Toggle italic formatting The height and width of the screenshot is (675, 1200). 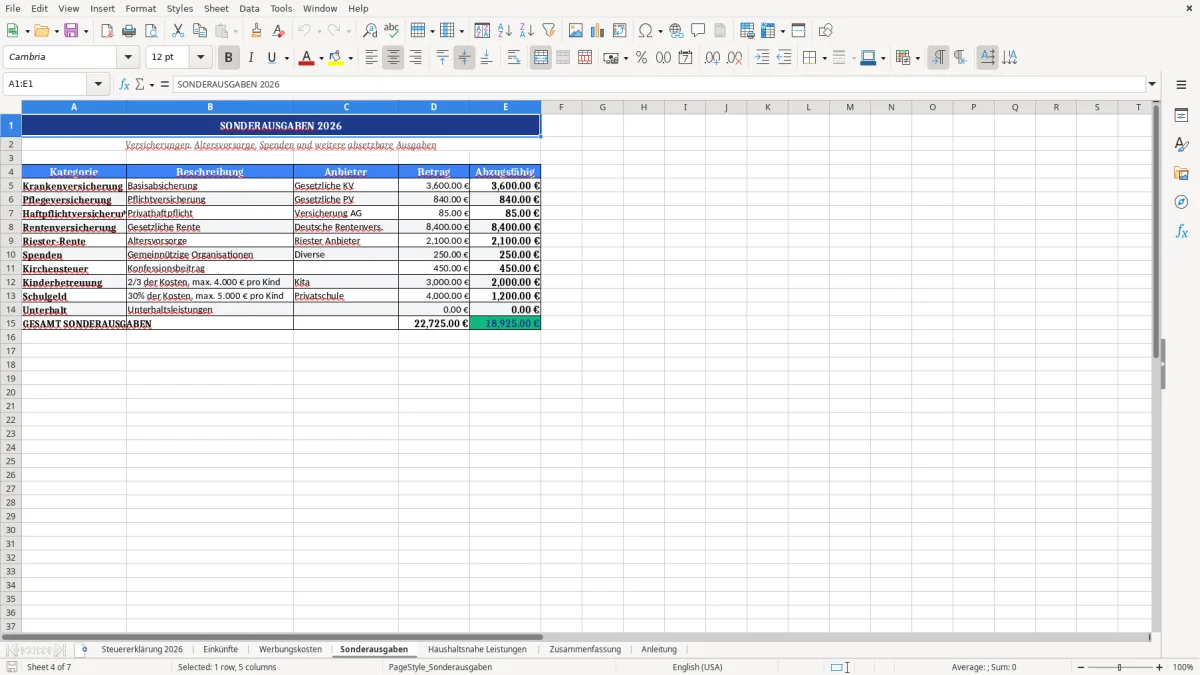click(x=251, y=57)
